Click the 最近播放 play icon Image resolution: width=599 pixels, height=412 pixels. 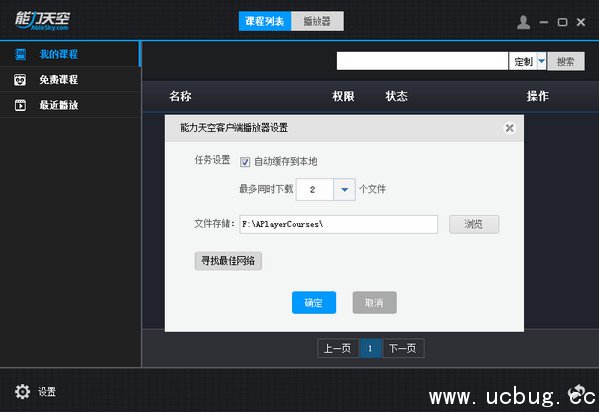(20, 105)
